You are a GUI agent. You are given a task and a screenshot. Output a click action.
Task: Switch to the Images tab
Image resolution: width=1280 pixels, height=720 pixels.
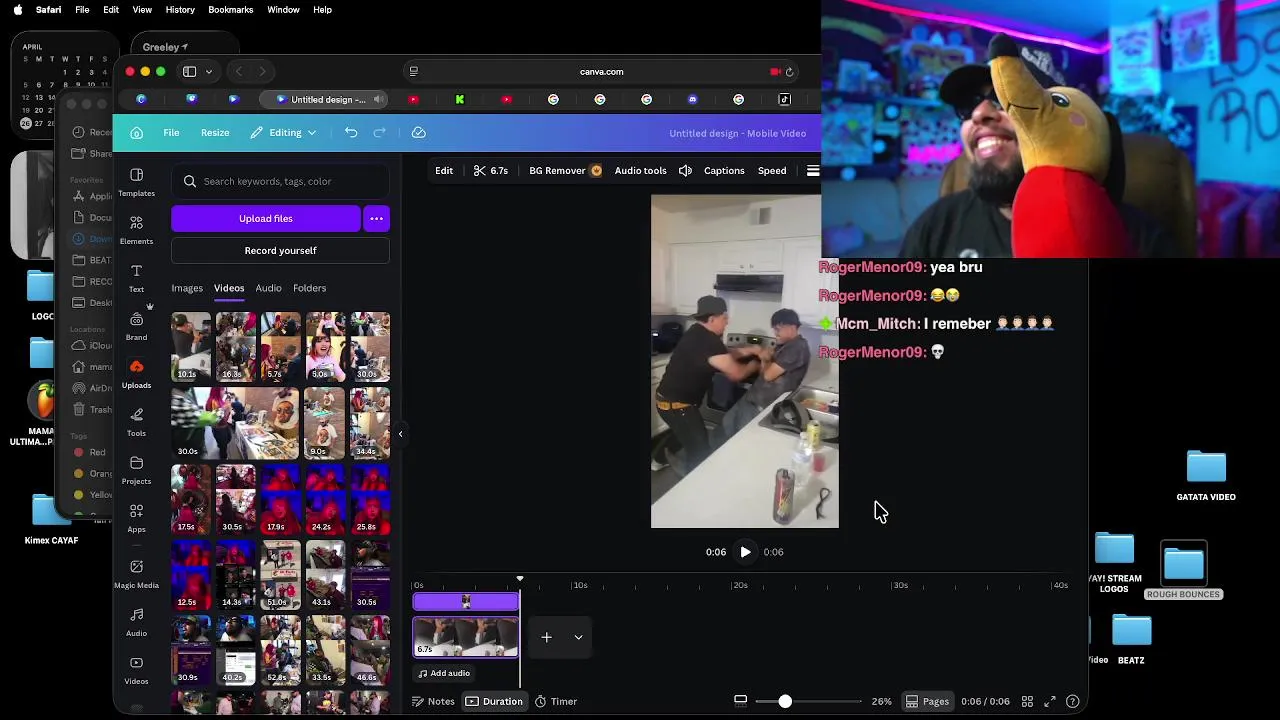(x=187, y=288)
